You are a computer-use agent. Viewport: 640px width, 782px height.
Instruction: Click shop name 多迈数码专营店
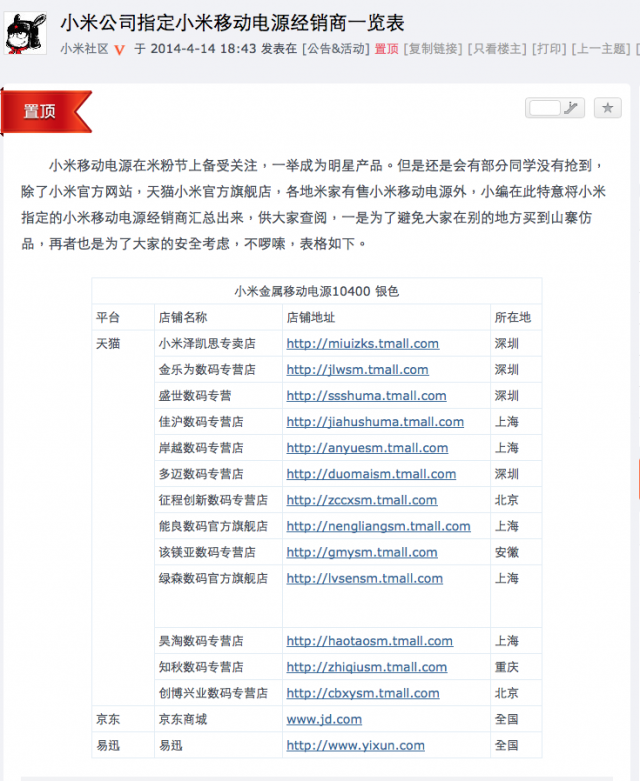pos(201,474)
